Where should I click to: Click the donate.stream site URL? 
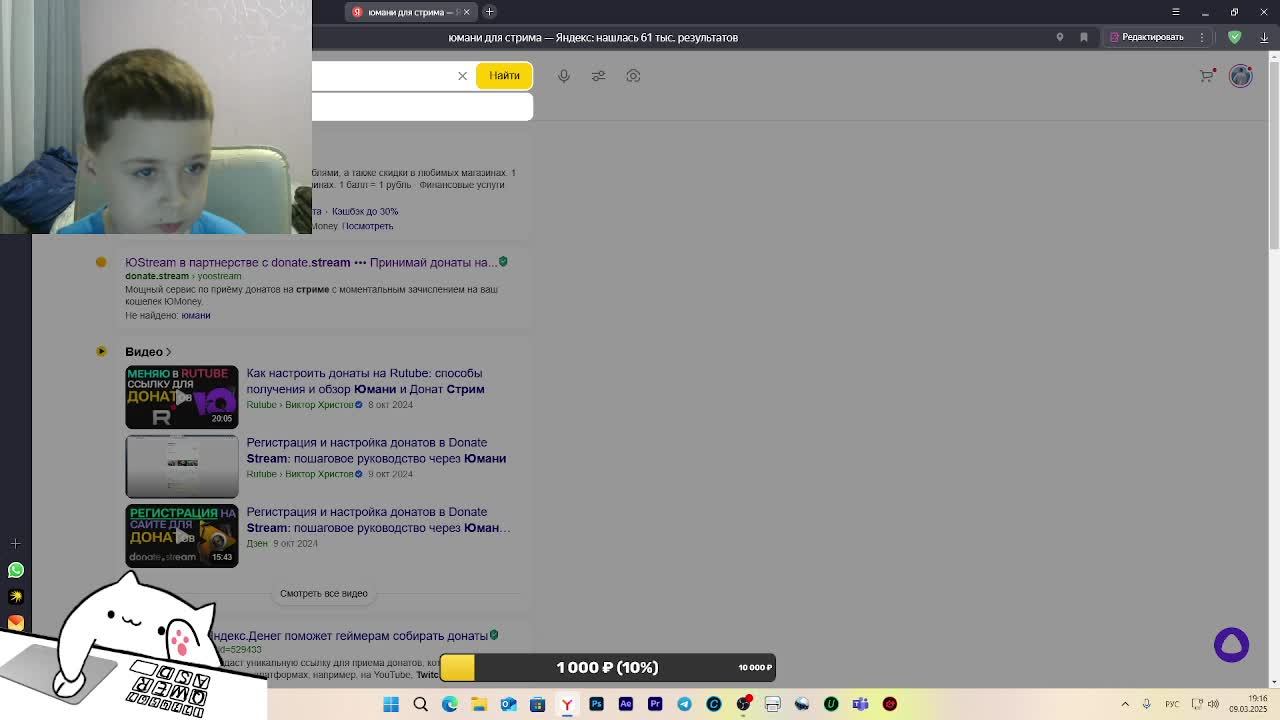(157, 276)
